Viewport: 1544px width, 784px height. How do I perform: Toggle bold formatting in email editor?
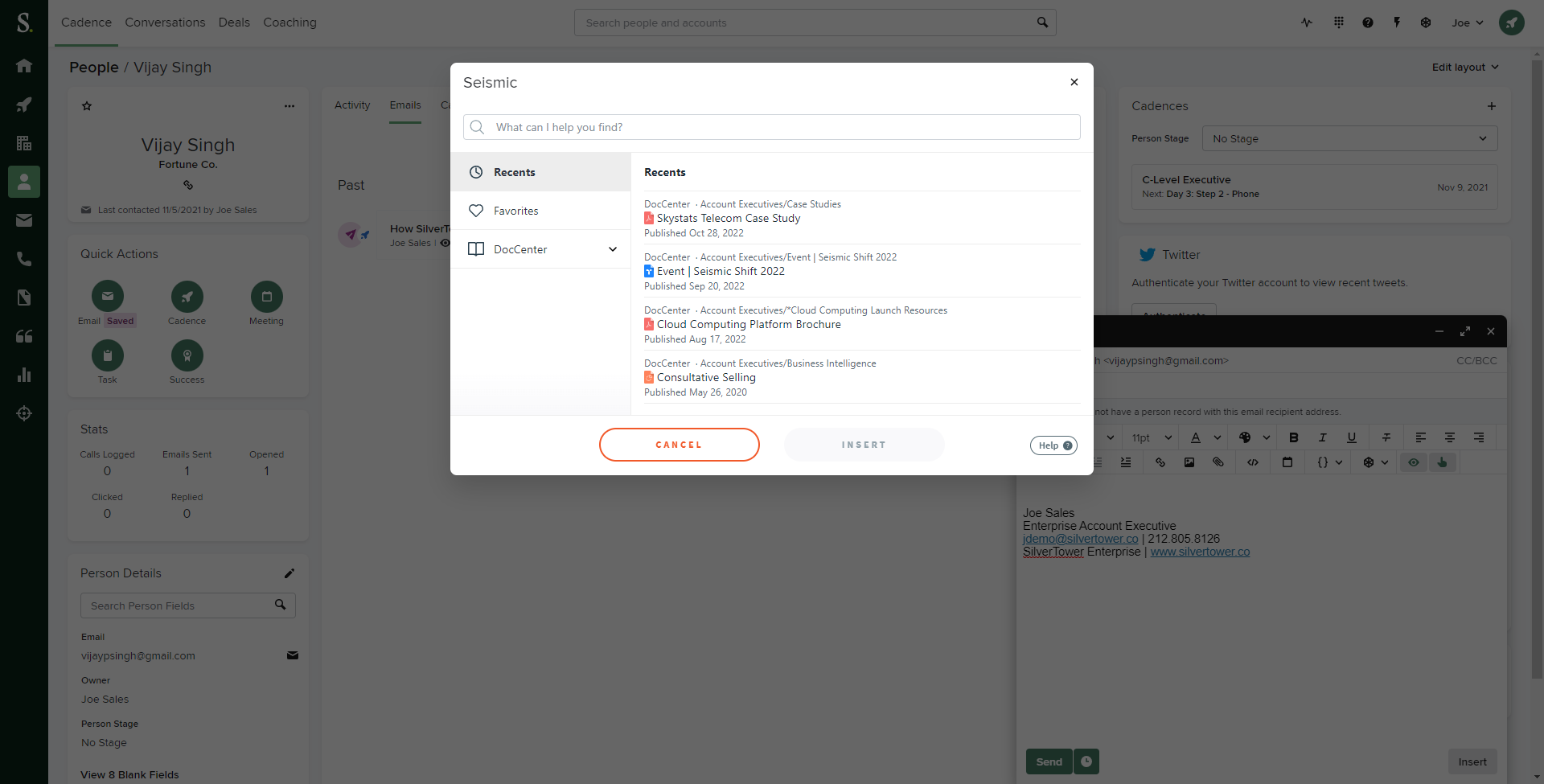(1294, 437)
